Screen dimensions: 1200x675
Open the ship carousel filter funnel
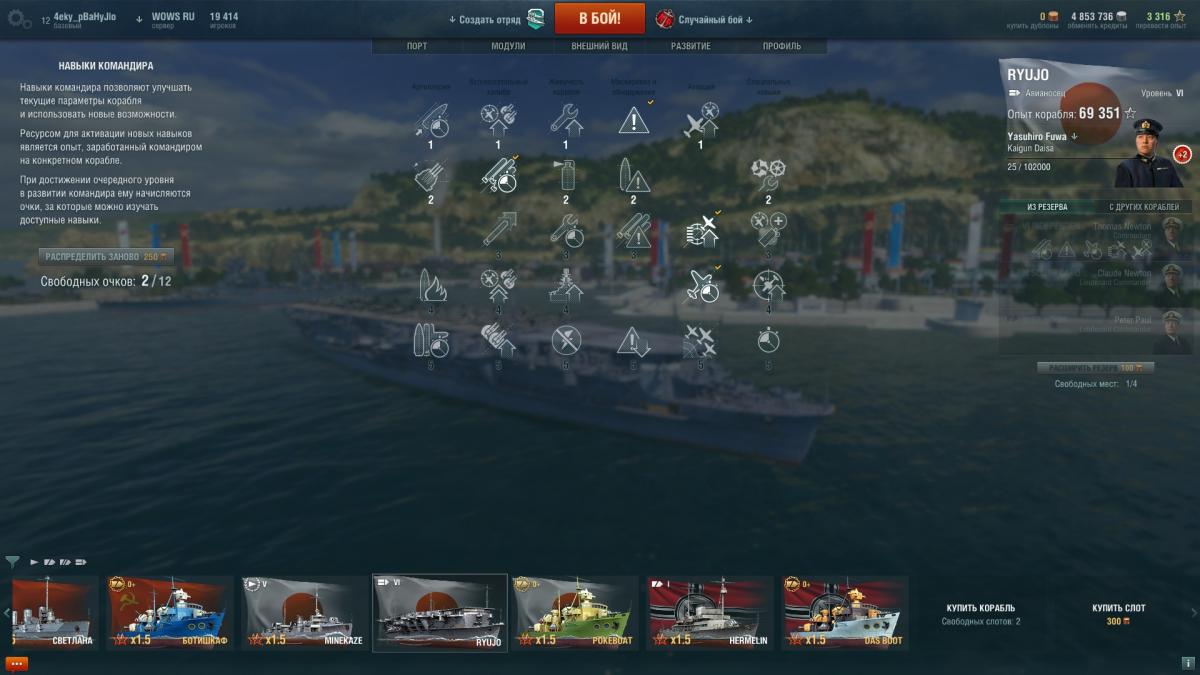tap(12, 562)
